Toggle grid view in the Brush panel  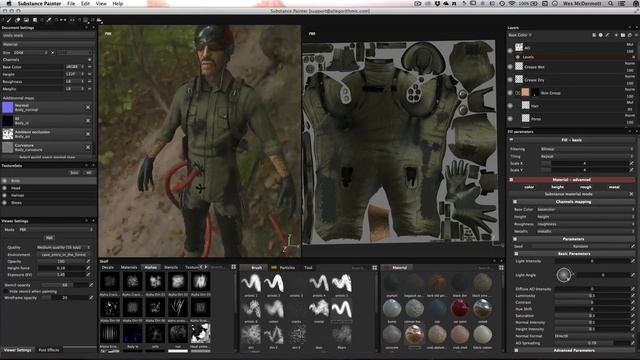[374, 268]
